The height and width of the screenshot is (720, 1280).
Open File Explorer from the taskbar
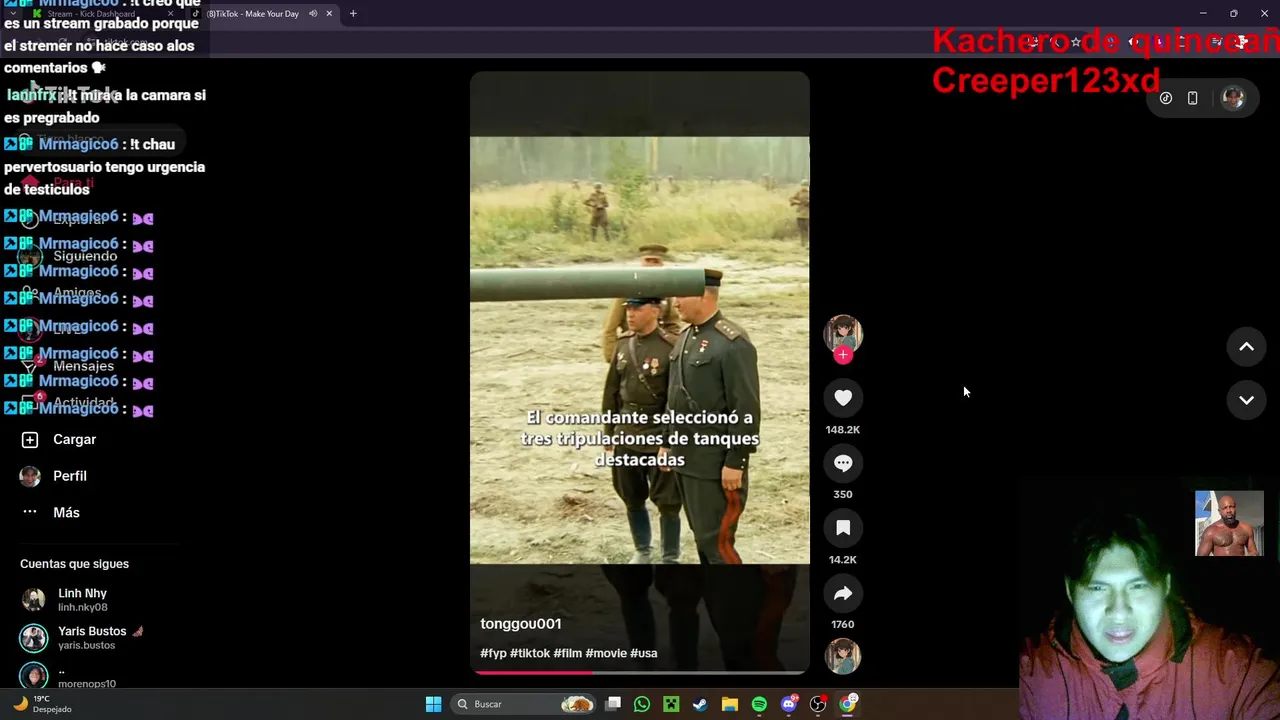point(729,704)
